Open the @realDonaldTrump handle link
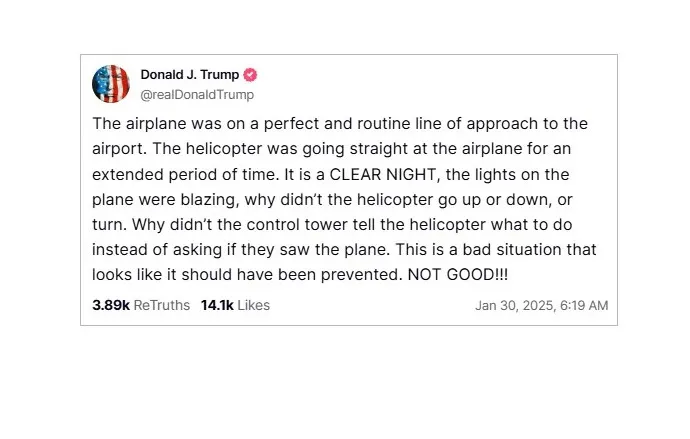 pyautogui.click(x=197, y=94)
